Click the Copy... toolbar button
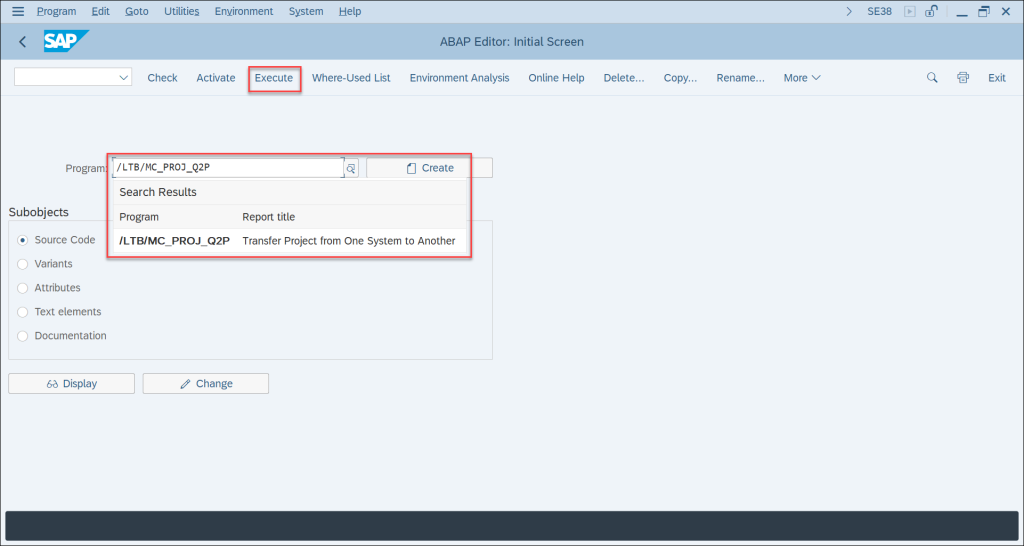This screenshot has height=546, width=1024. [680, 78]
